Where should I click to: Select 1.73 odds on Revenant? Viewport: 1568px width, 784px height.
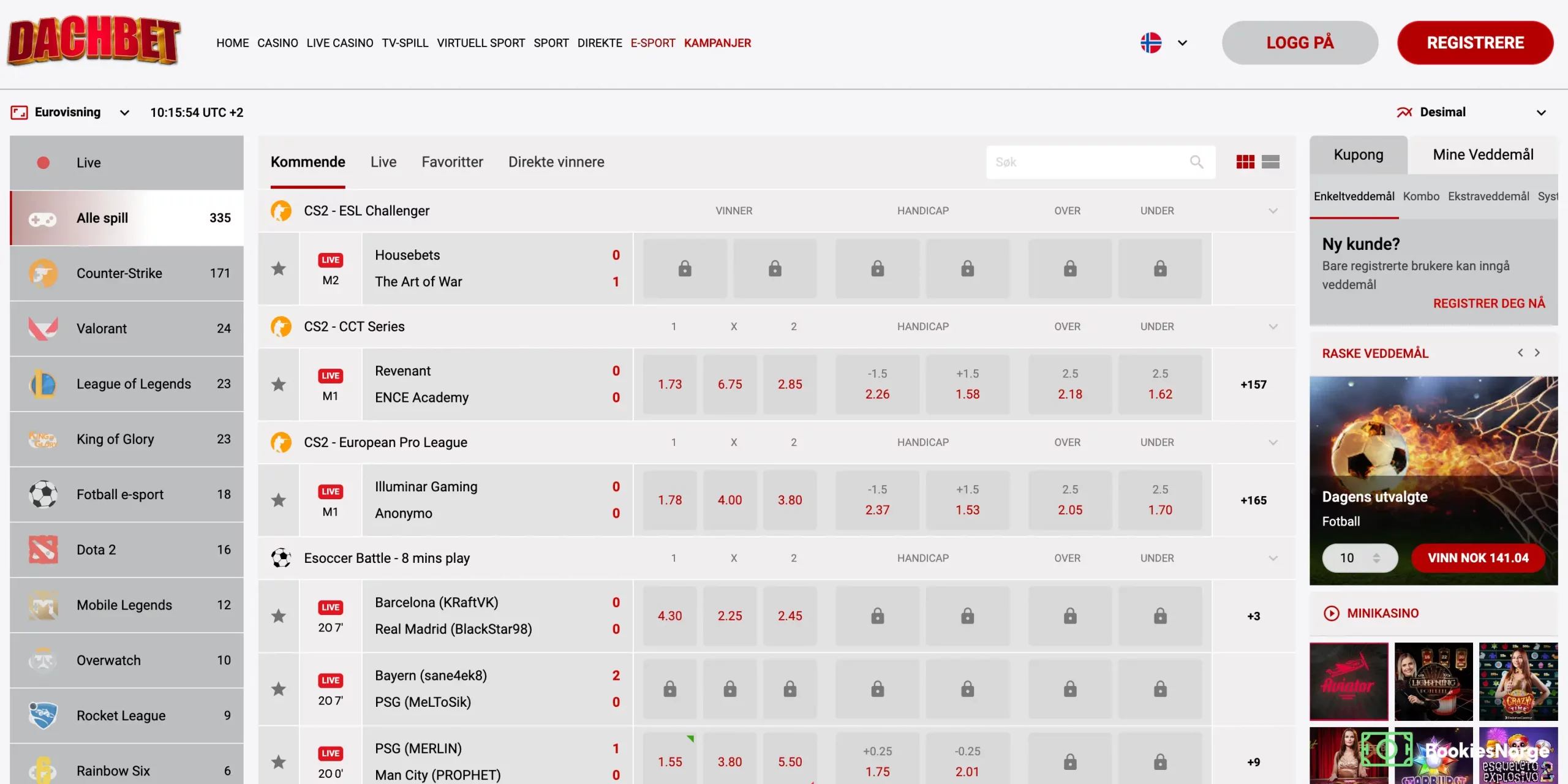click(669, 384)
